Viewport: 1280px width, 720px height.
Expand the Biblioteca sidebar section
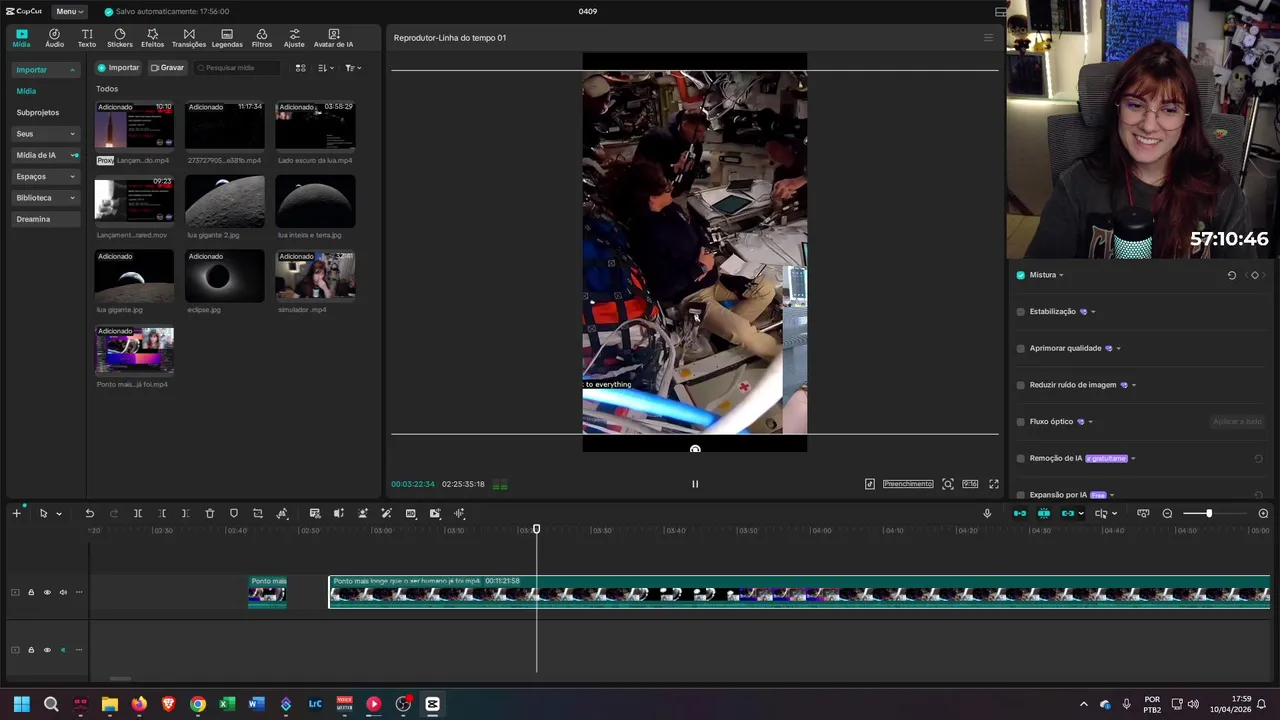[x=45, y=198]
